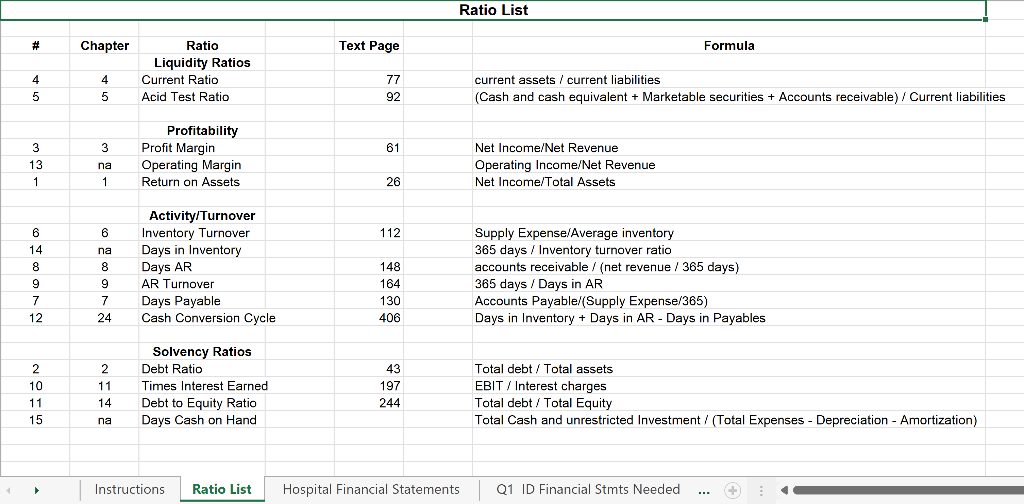Select formula 'Net Income/Total Assets'
Screen dimensions: 1024x504
[x=729, y=181]
